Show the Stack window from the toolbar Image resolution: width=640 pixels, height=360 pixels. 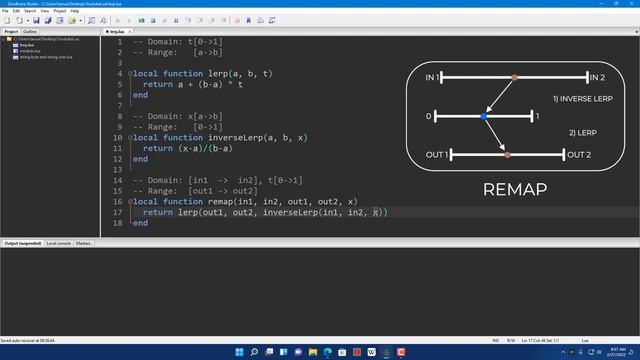[x=260, y=20]
